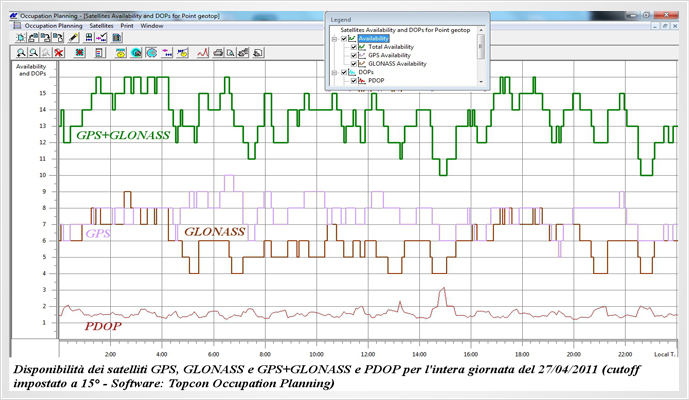Select the zoom in magnifier tool
Viewport: 689px width, 400px height.
21,53
